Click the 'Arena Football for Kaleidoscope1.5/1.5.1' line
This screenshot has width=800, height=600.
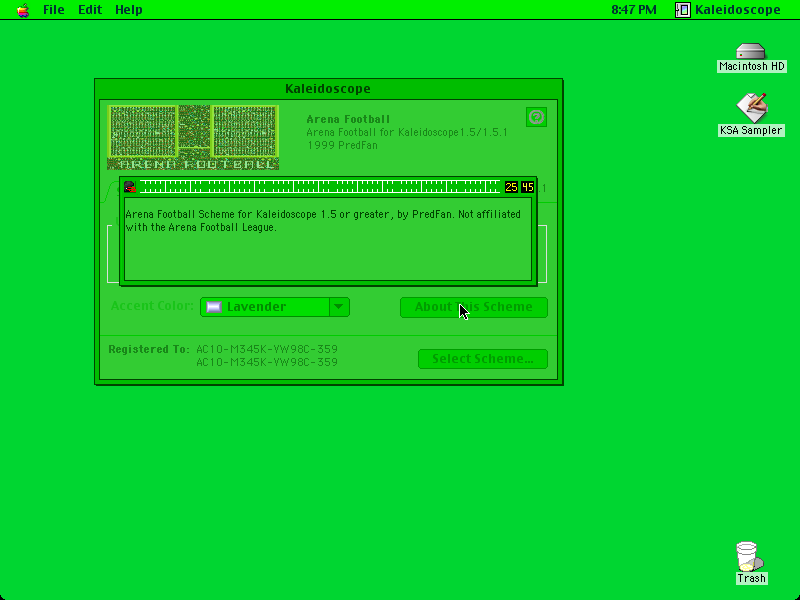point(407,133)
